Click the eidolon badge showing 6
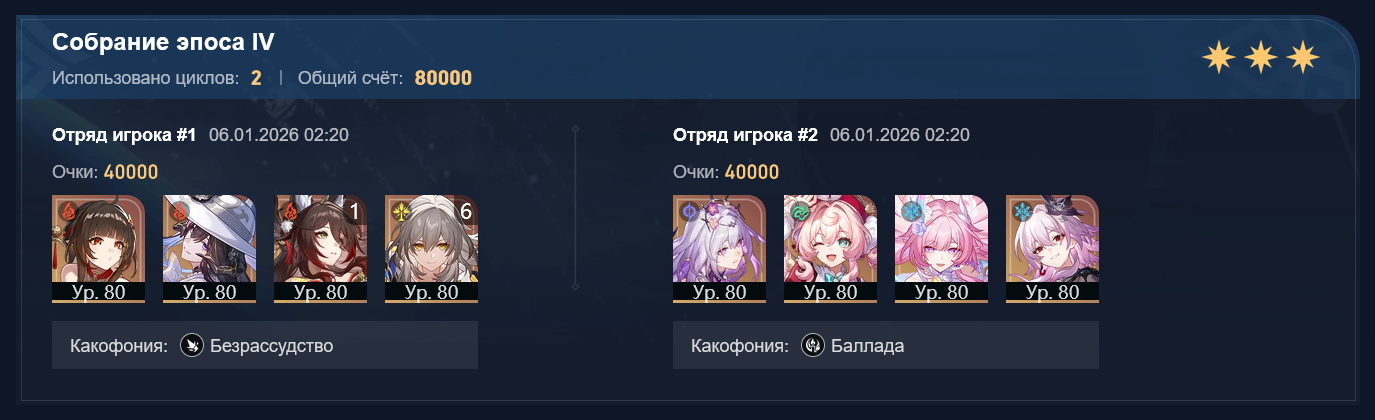The height and width of the screenshot is (420, 1375). pyautogui.click(x=464, y=211)
